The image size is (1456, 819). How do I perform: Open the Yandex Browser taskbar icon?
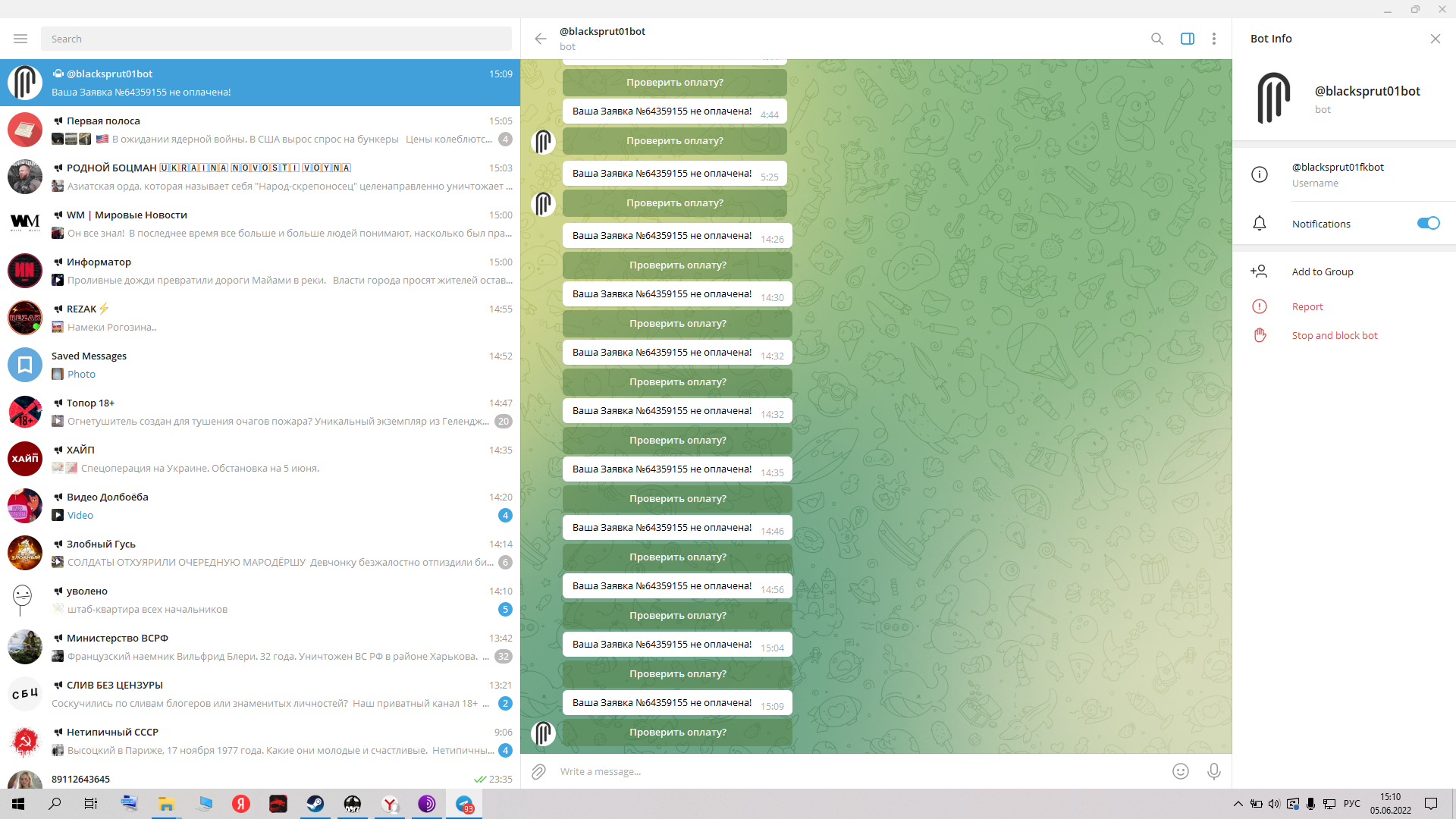click(390, 804)
